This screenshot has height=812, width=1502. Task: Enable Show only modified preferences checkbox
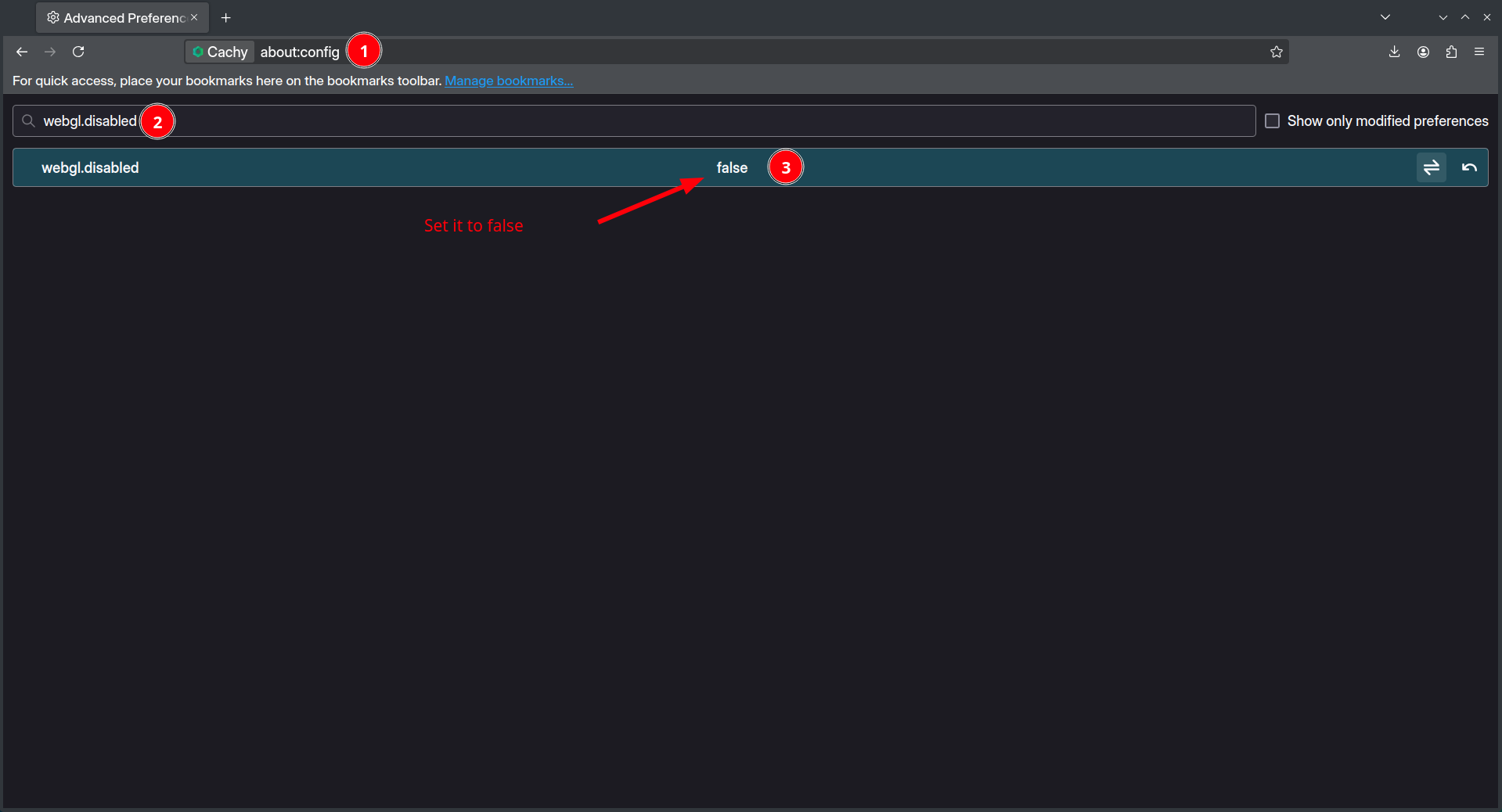[1273, 121]
